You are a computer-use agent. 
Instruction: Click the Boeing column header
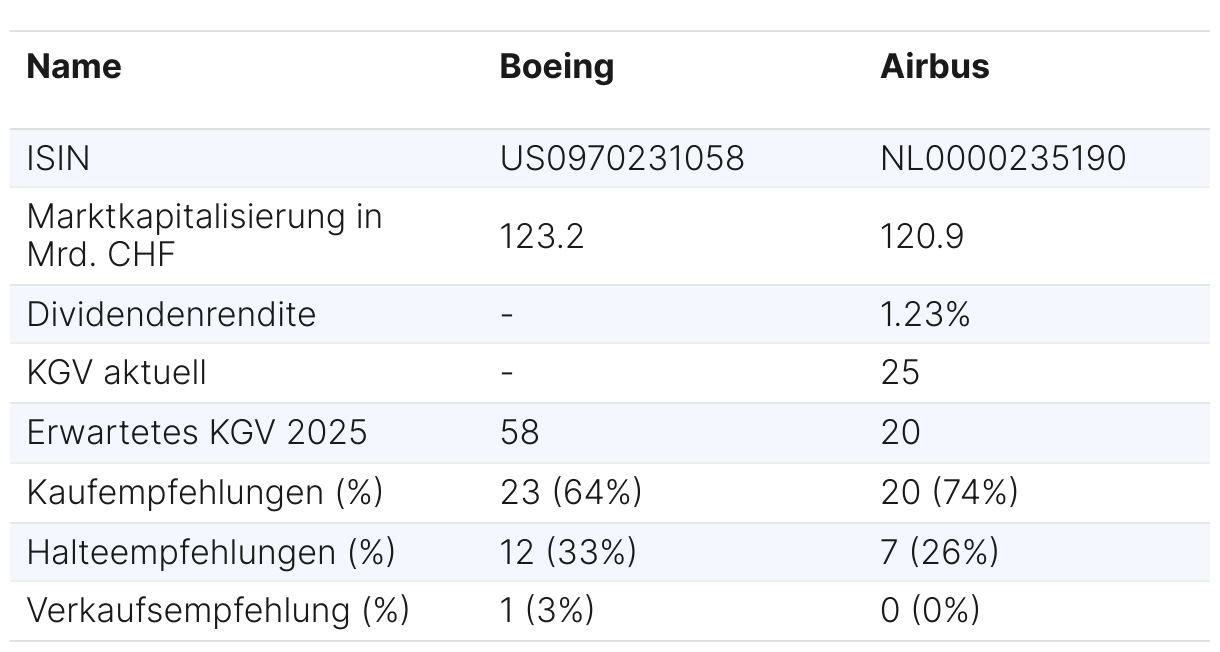(556, 67)
